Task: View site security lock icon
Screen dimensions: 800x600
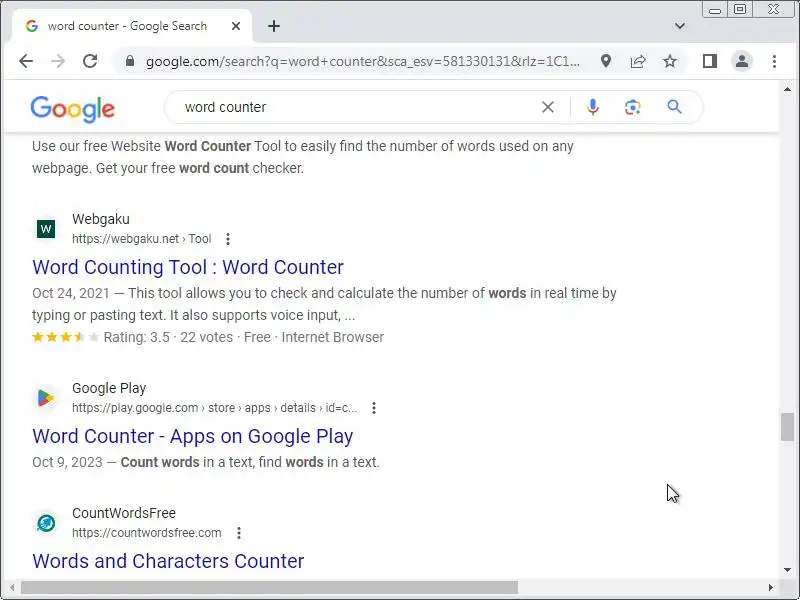Action: pyautogui.click(x=130, y=61)
